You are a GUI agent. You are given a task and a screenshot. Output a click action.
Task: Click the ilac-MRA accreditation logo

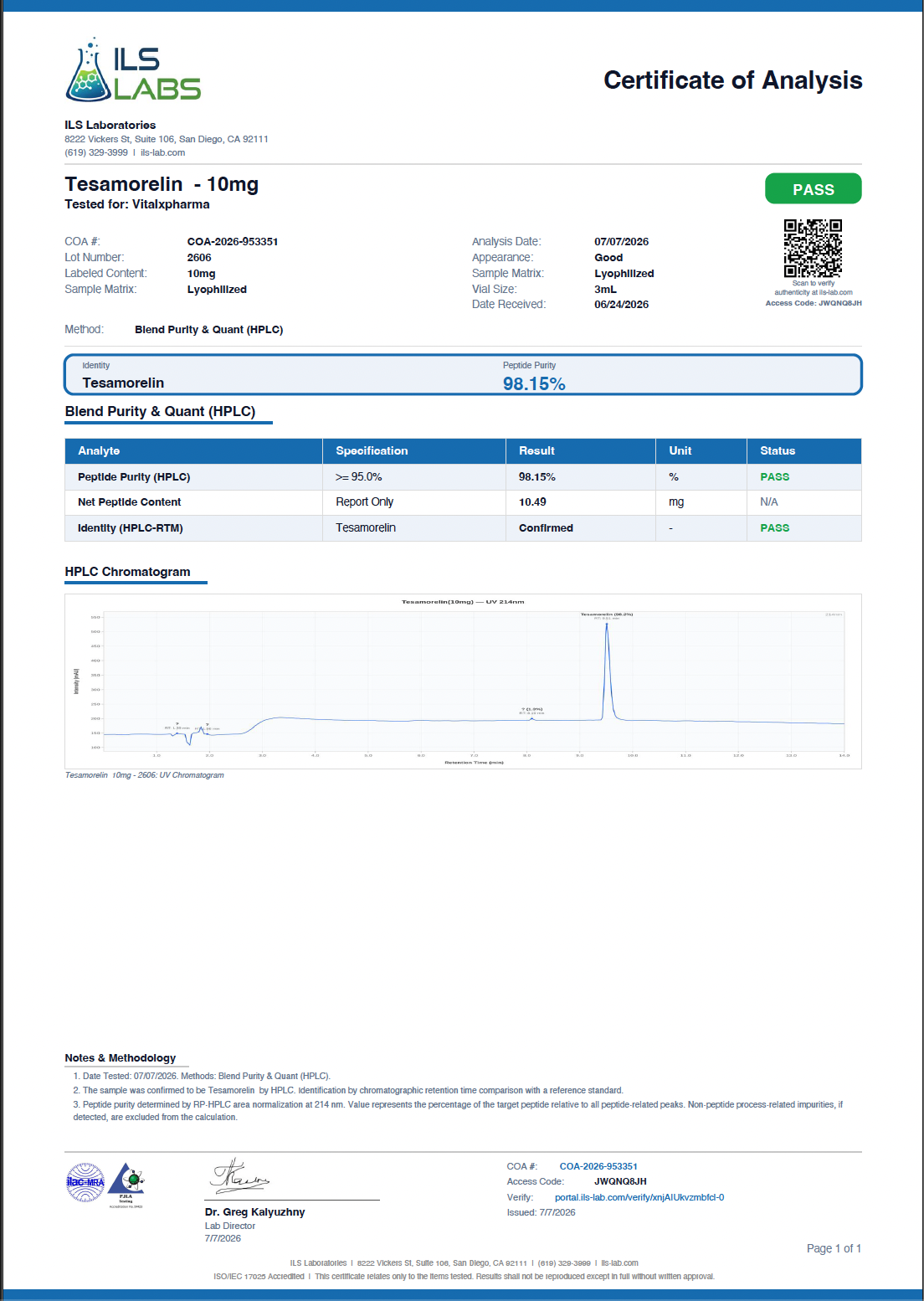(x=85, y=1183)
